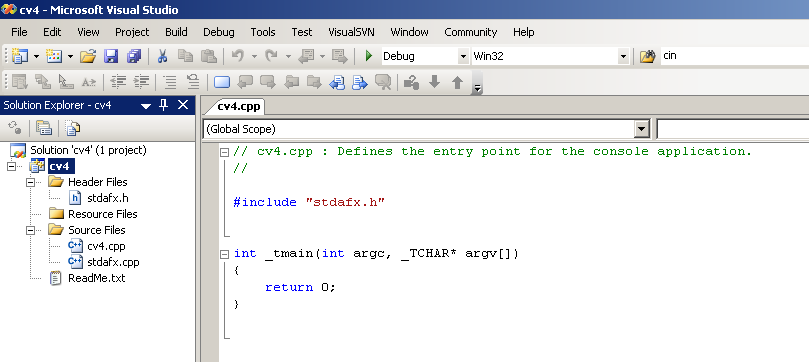Open the Solution Explorer window position menu
809x362 pixels.
tap(146, 106)
